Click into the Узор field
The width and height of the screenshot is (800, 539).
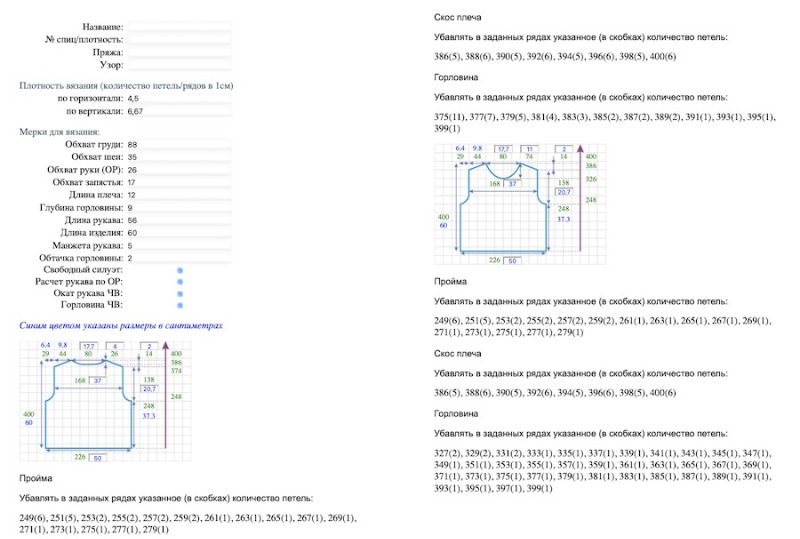[179, 65]
